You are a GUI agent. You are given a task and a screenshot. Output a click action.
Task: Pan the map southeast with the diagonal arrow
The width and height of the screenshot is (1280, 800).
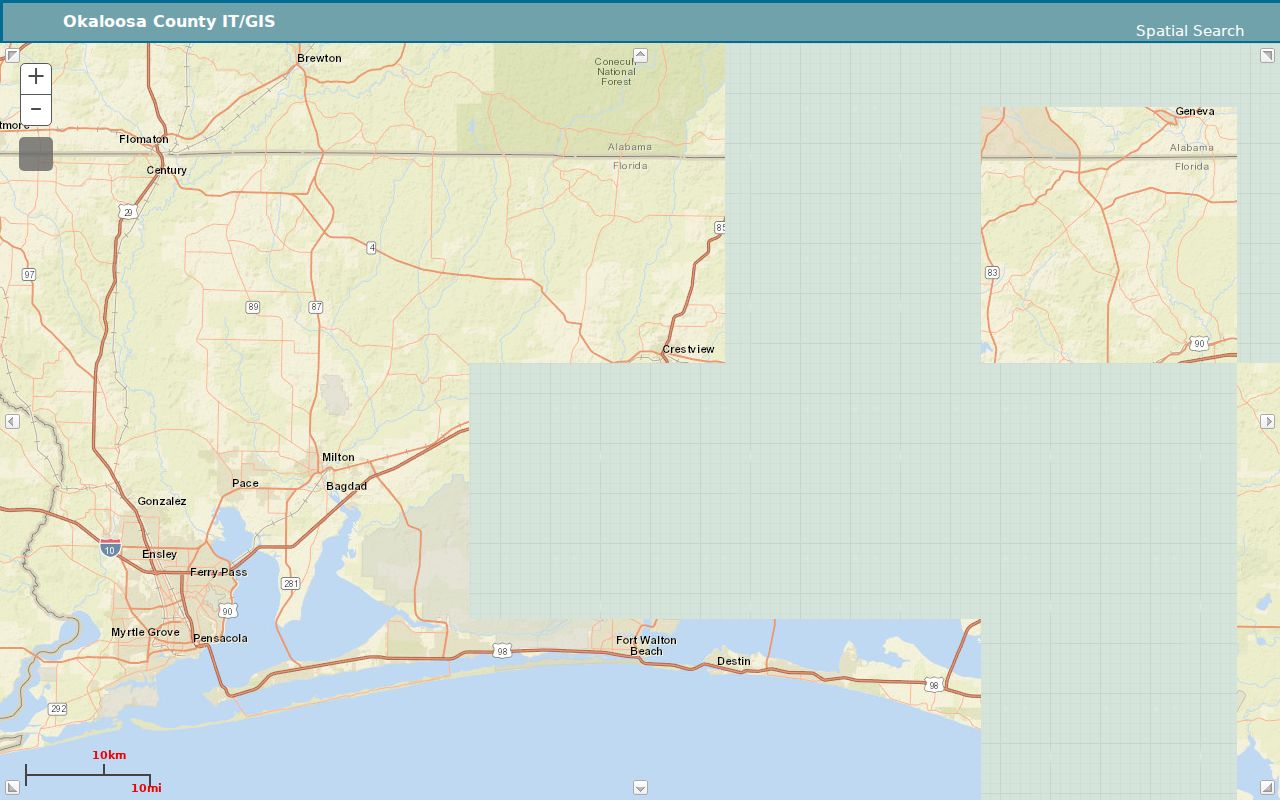[1267, 788]
